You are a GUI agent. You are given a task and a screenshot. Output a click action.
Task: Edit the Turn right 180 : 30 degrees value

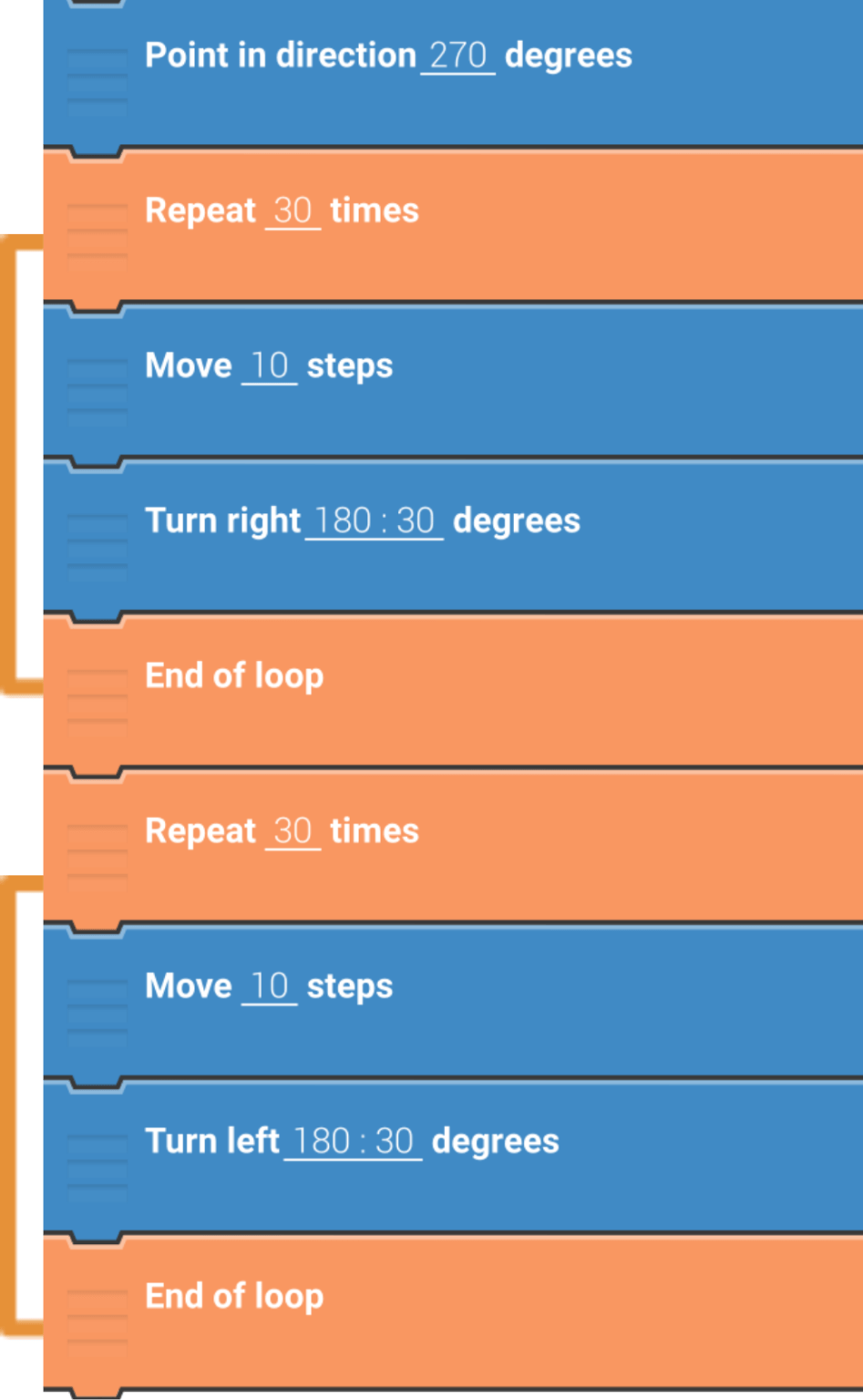(x=374, y=520)
